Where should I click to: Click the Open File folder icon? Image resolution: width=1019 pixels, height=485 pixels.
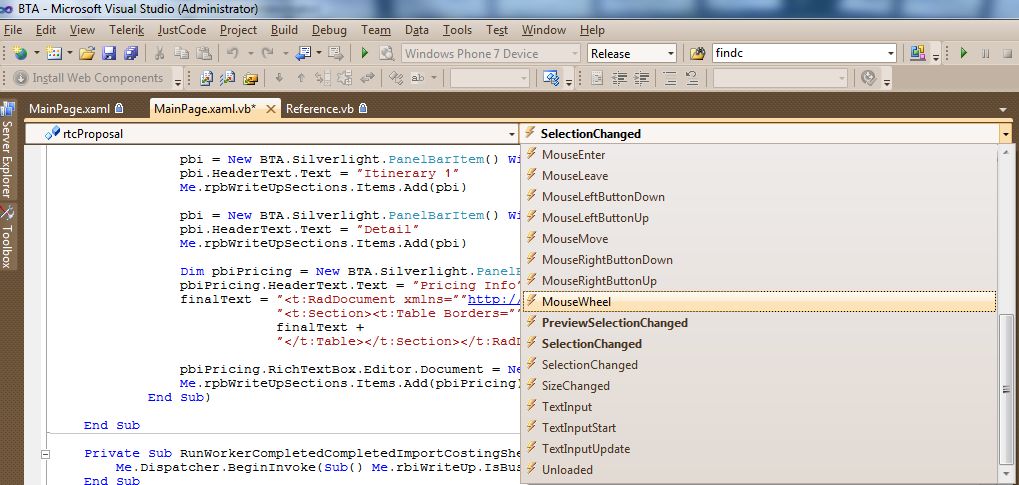point(87,53)
